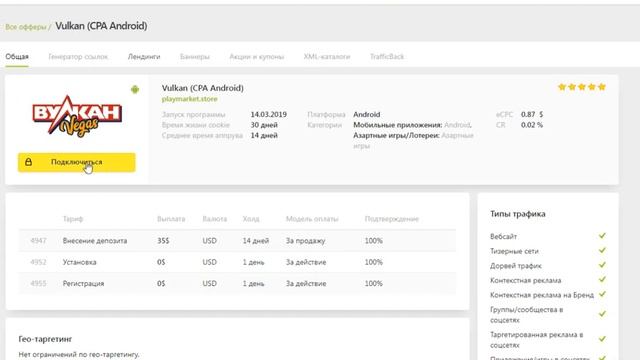Viewport: 640px width, 360px height.
Task: Click the Подтверждение column header
Action: (x=392, y=219)
